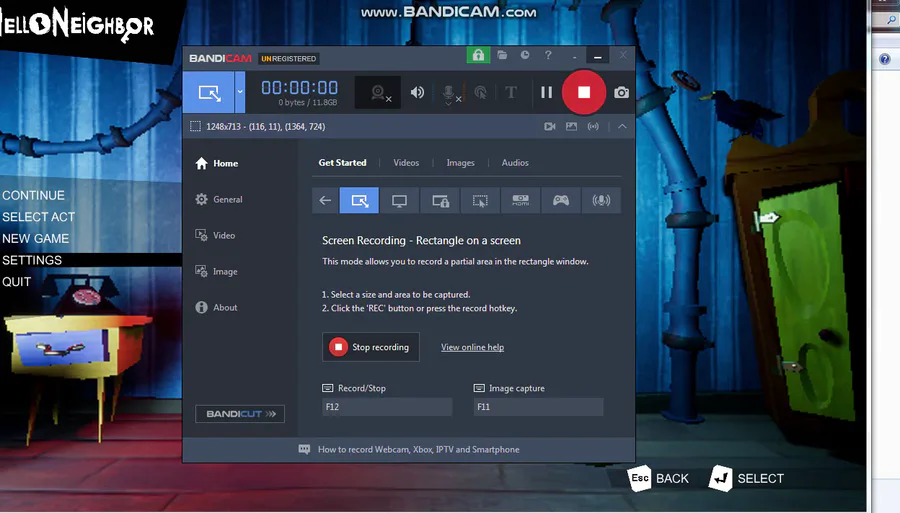
Task: Pause the recording
Action: 546,92
